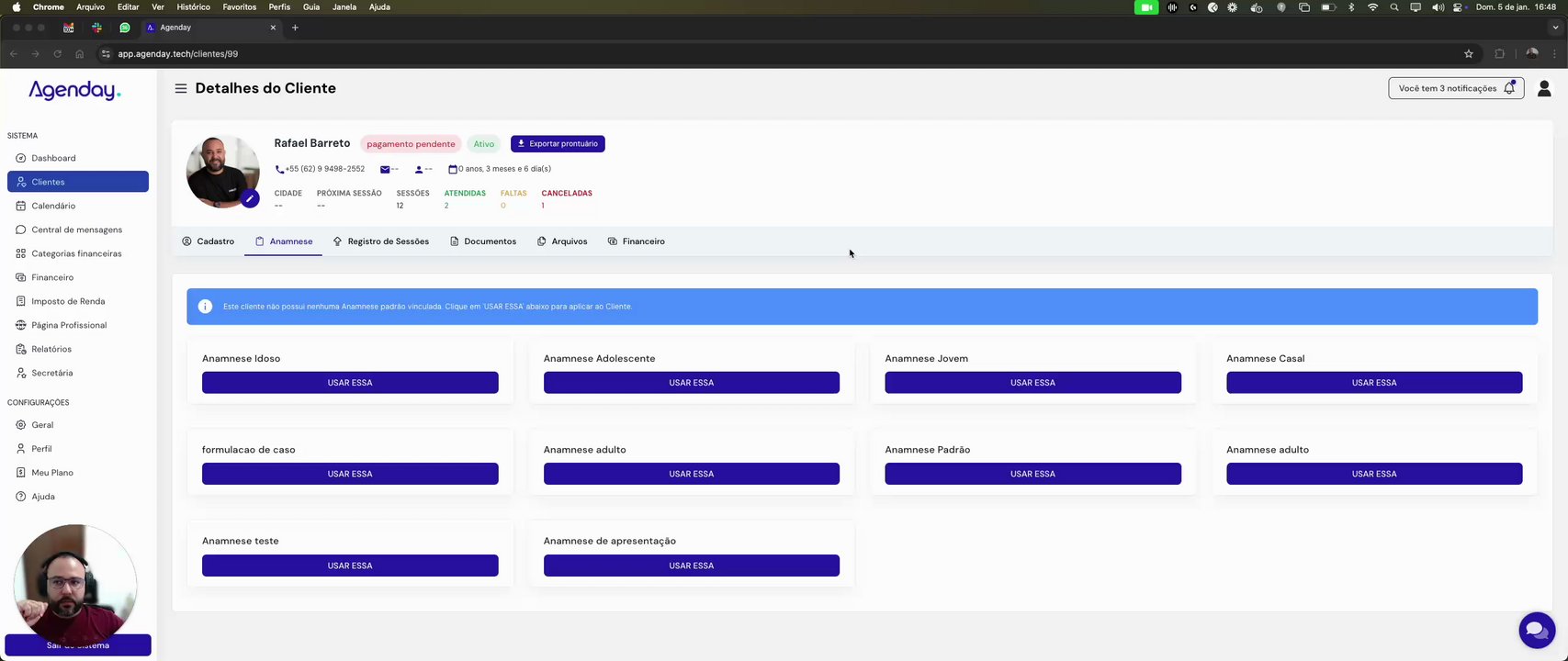This screenshot has width=1568, height=661.
Task: Open the Financeiro client tab
Action: (x=636, y=241)
